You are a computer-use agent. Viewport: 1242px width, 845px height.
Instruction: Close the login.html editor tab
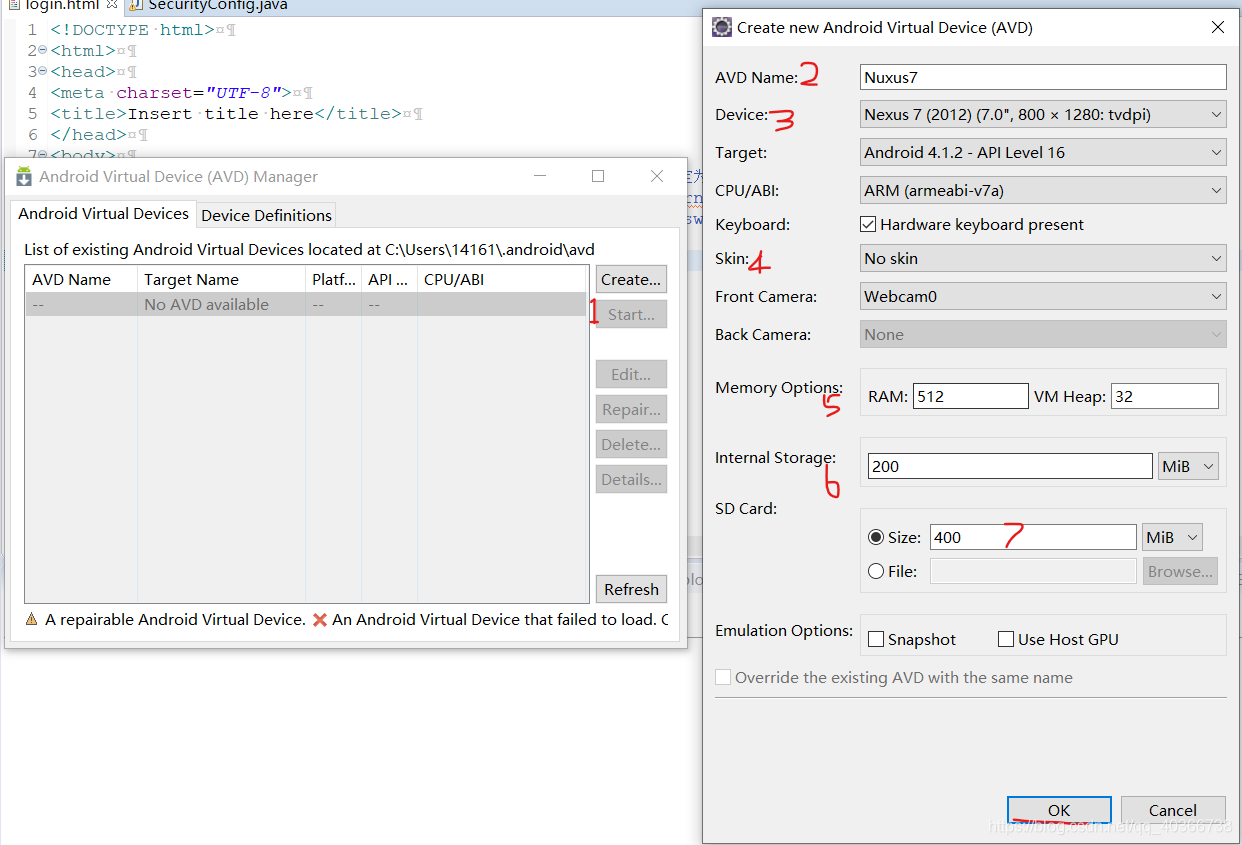coord(112,5)
